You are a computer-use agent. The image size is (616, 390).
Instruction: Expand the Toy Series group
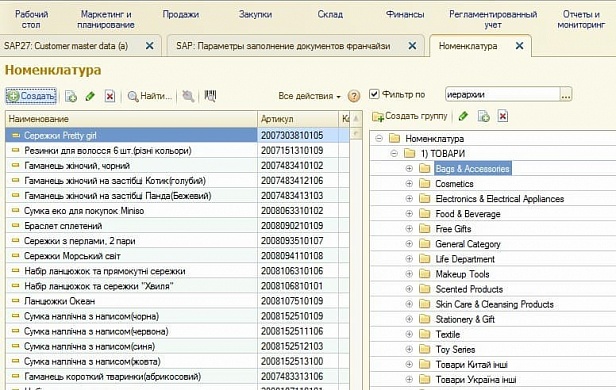coord(409,350)
